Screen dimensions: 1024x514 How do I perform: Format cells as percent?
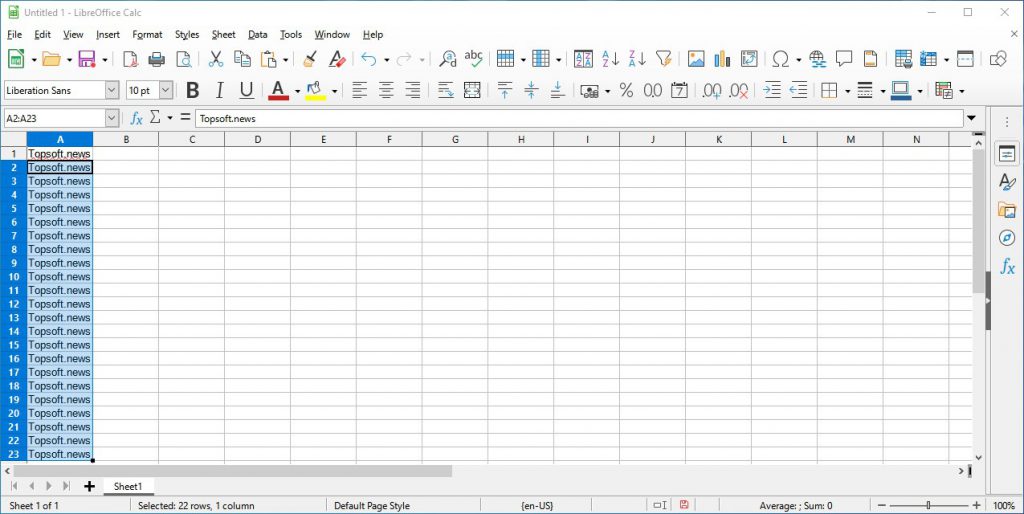[626, 90]
